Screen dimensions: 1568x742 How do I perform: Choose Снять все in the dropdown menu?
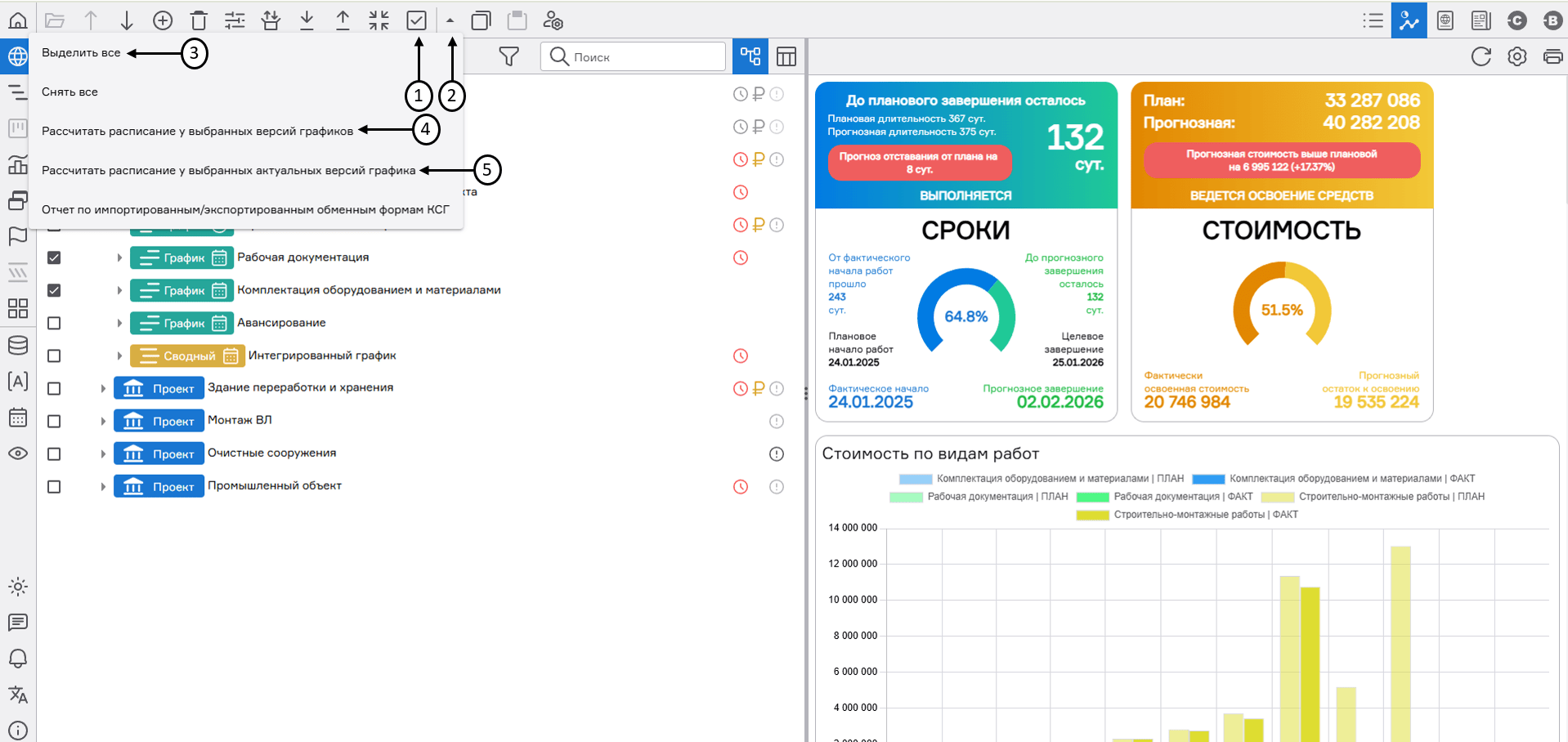tap(69, 92)
